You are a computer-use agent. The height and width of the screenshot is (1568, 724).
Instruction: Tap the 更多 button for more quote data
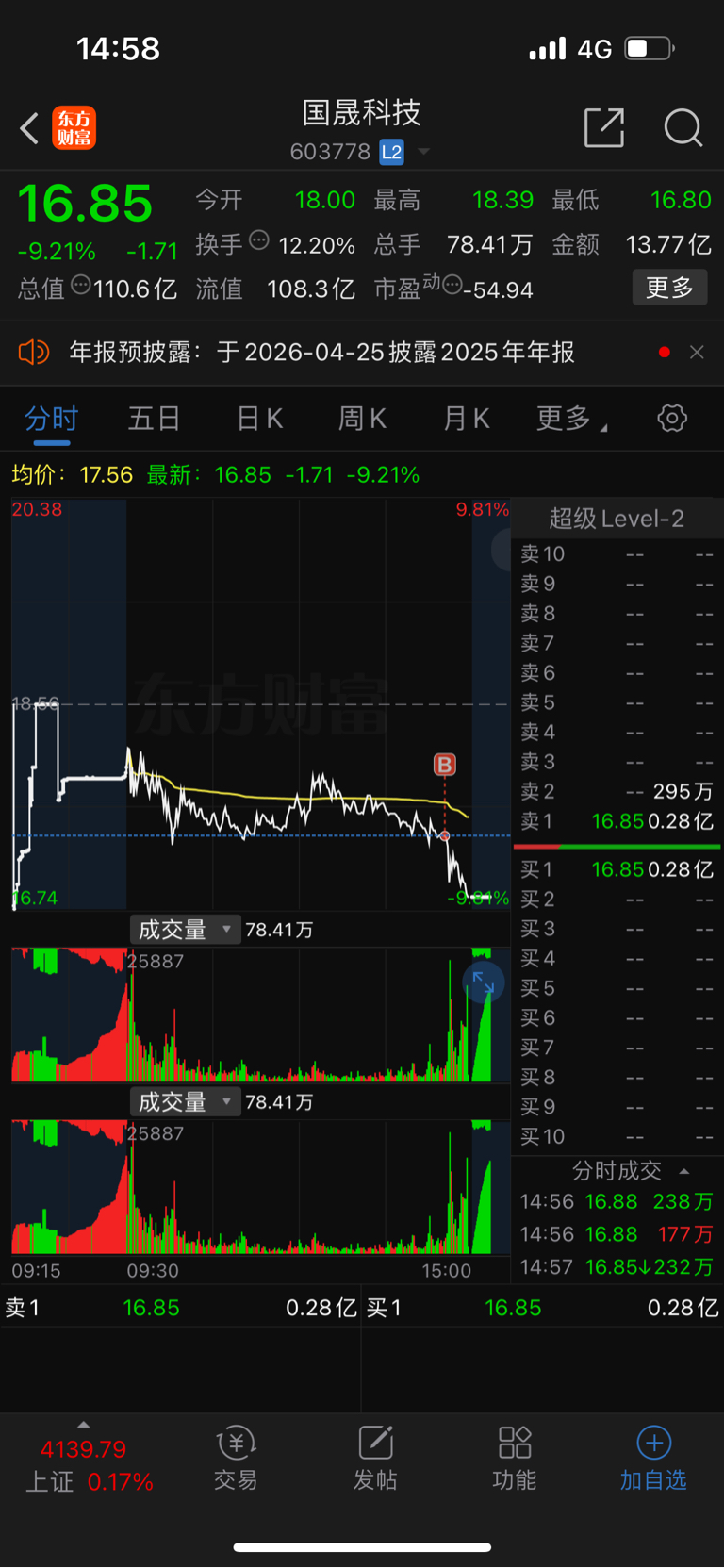tap(669, 288)
